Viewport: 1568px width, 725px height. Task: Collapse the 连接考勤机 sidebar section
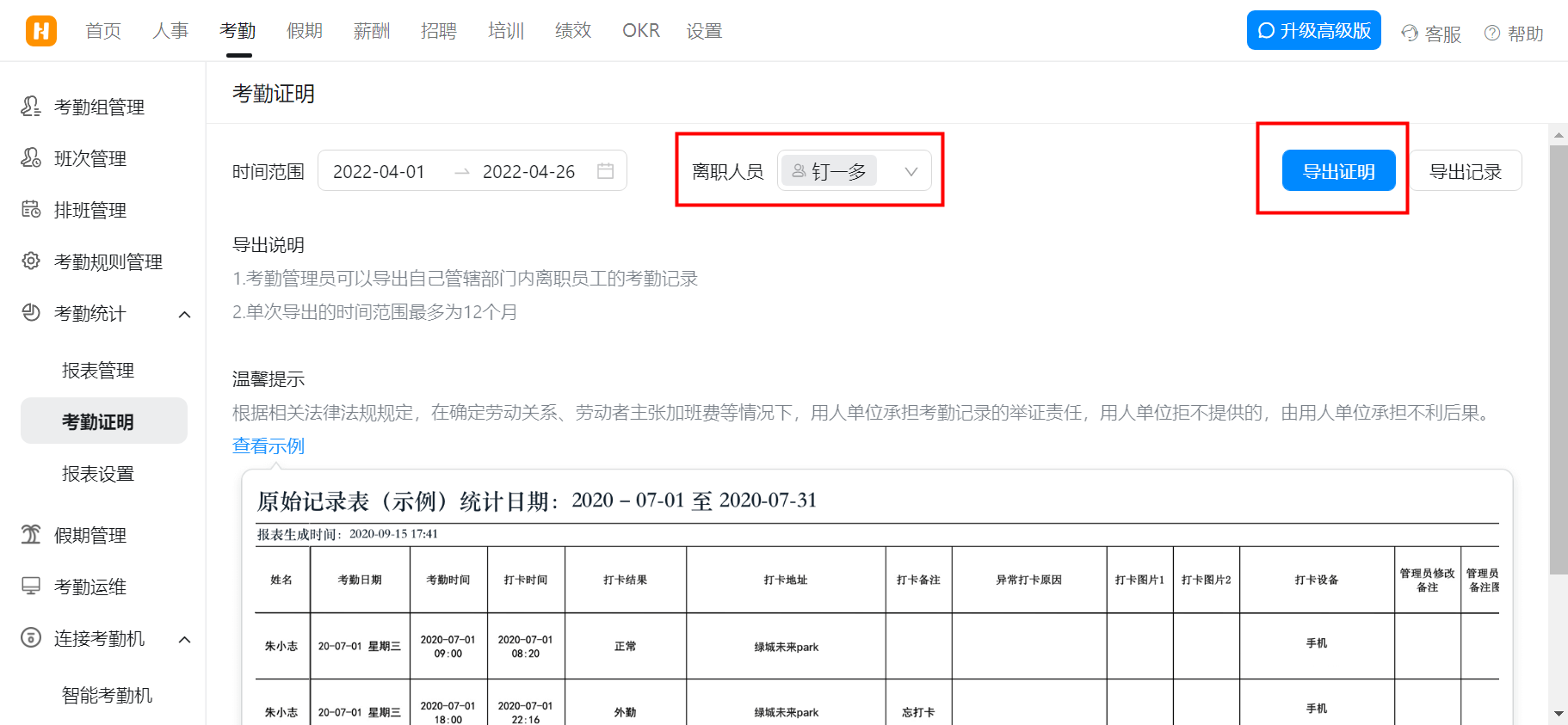[x=184, y=639]
